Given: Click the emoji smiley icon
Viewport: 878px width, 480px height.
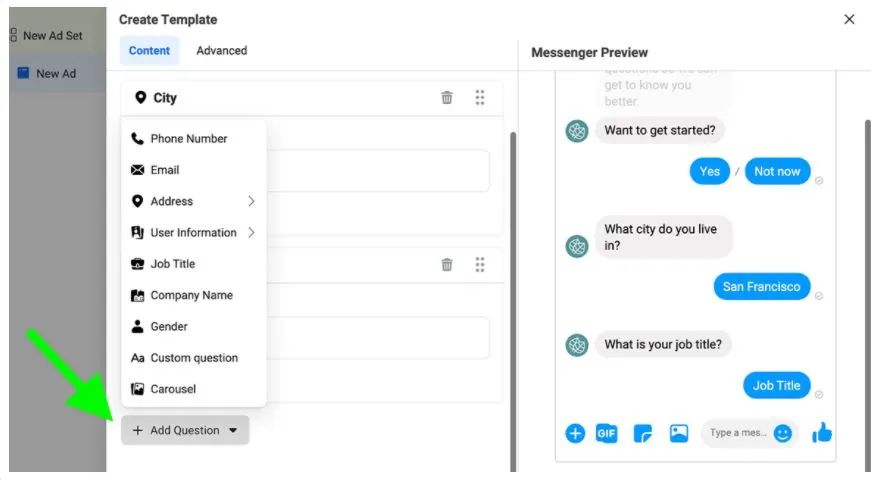Looking at the screenshot, I should point(783,433).
